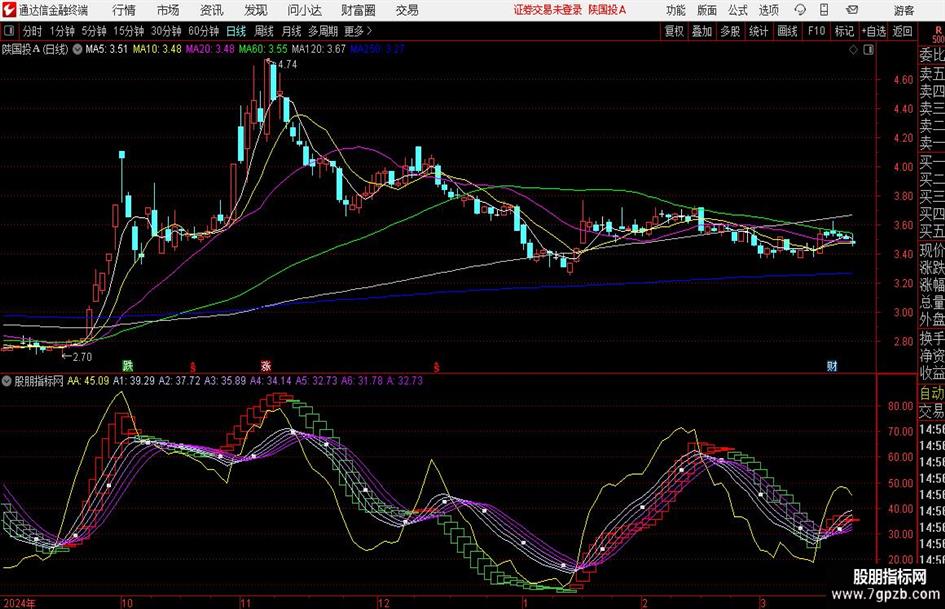
Task: Expand the dropdown arrow beside 陕国投A (日线)
Action: click(x=77, y=49)
